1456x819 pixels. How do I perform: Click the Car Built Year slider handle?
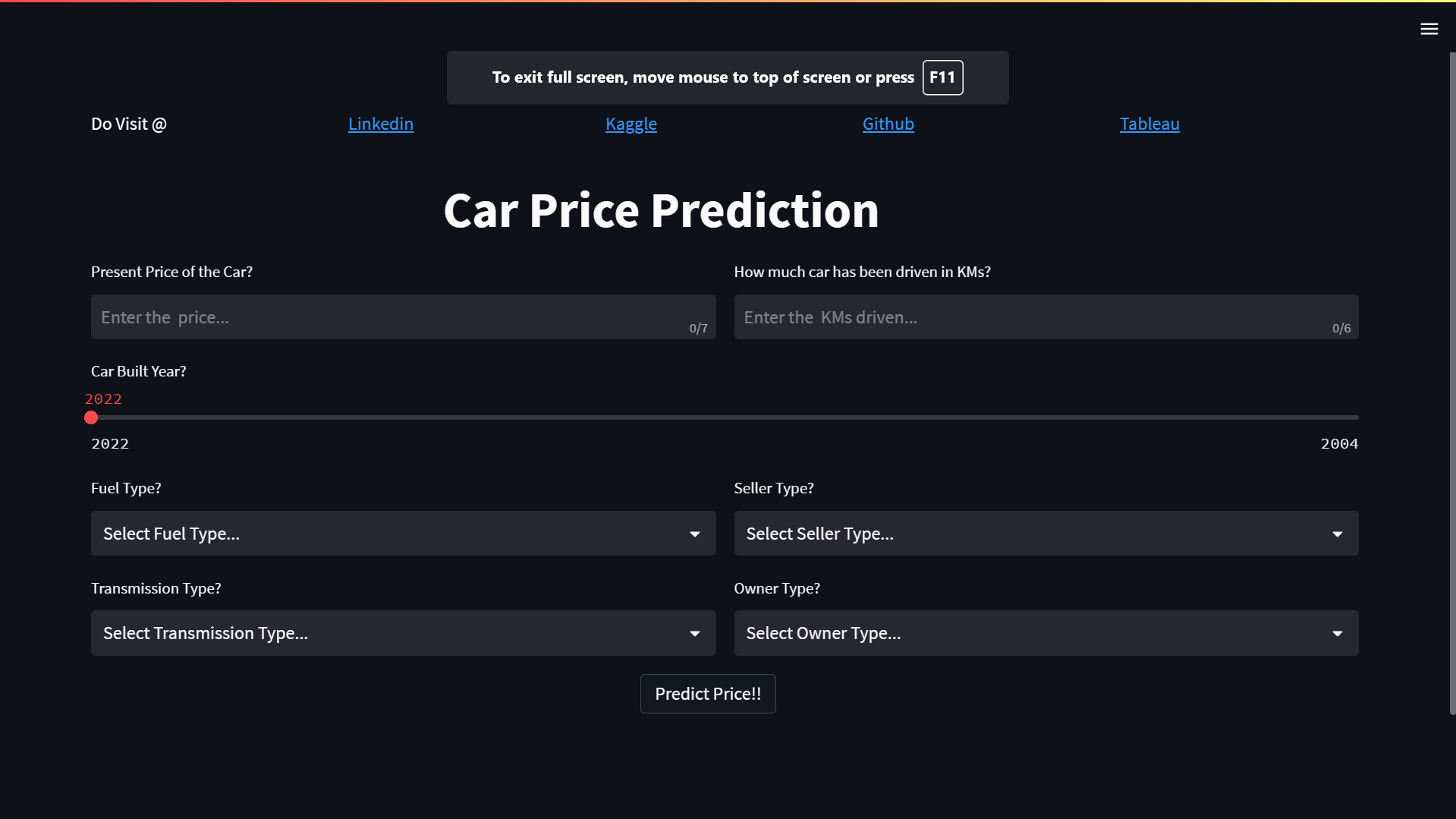point(91,417)
